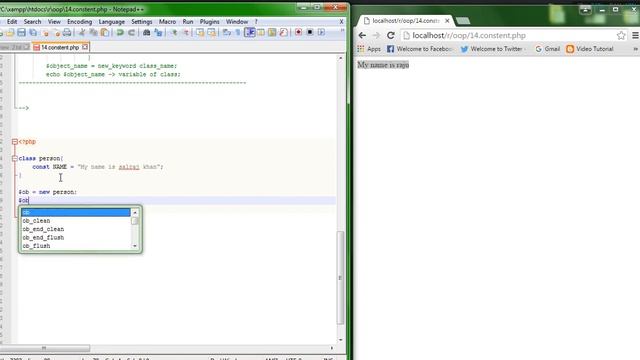Open Find with the binoculars icon
The image size is (640, 360).
pyautogui.click(x=147, y=32)
